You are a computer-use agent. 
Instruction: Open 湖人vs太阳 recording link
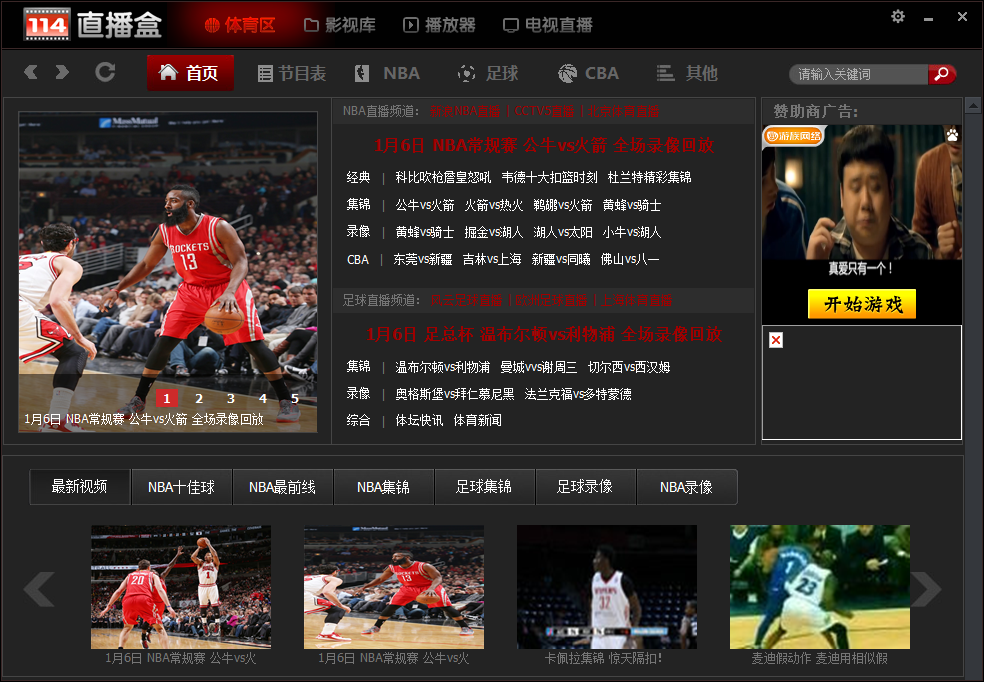pos(563,232)
